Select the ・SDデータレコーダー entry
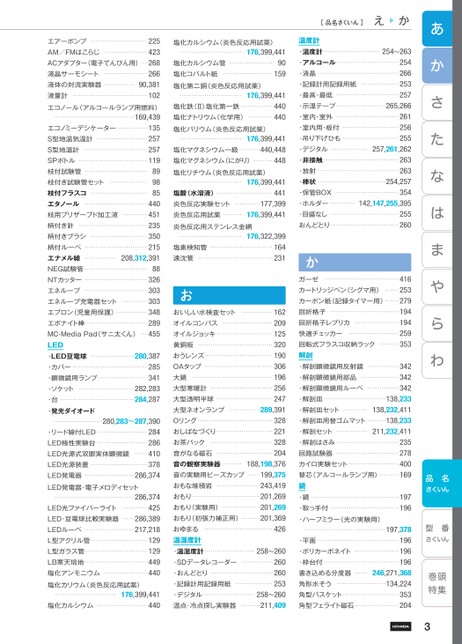 229,562
